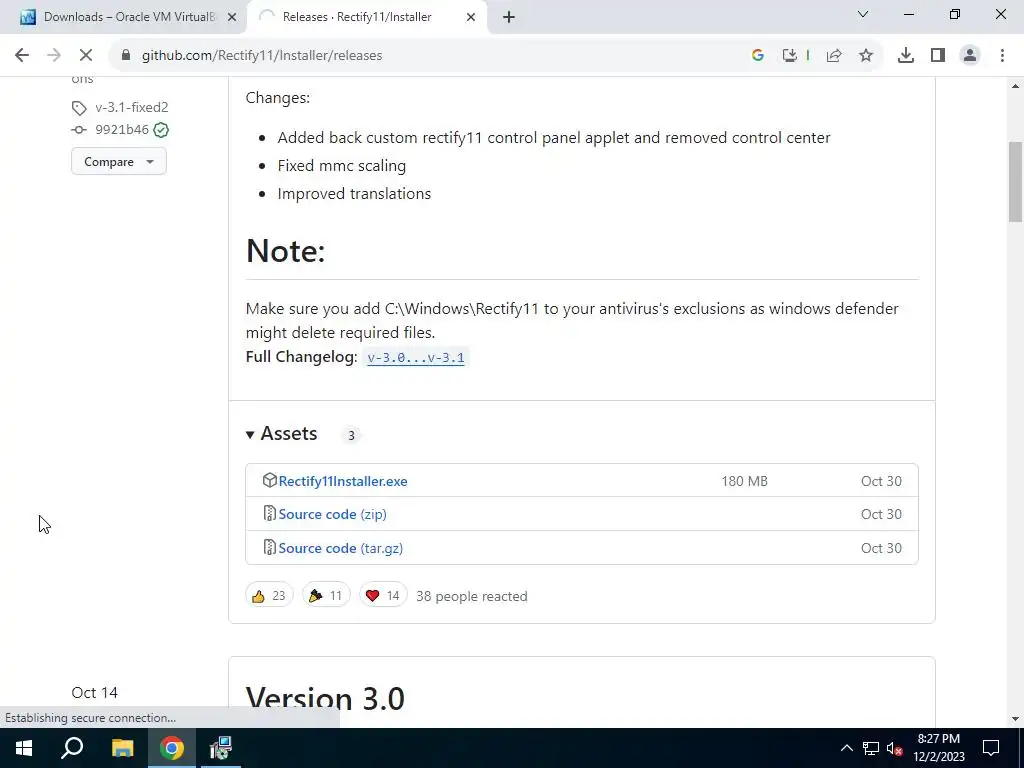The height and width of the screenshot is (768, 1024).
Task: Download Rectify11Installer.exe
Action: coord(343,481)
